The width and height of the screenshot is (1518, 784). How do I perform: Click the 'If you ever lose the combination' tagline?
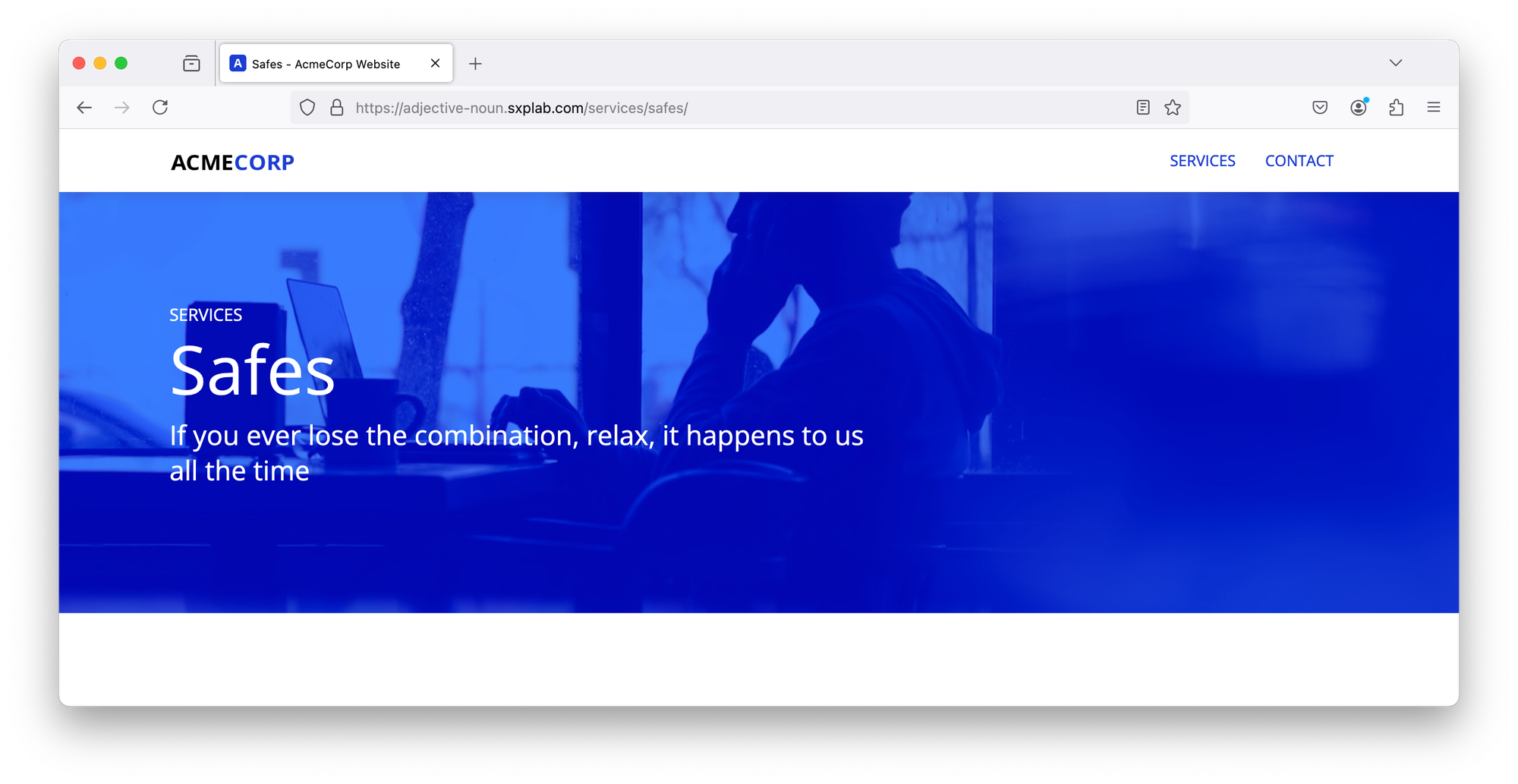click(x=516, y=453)
